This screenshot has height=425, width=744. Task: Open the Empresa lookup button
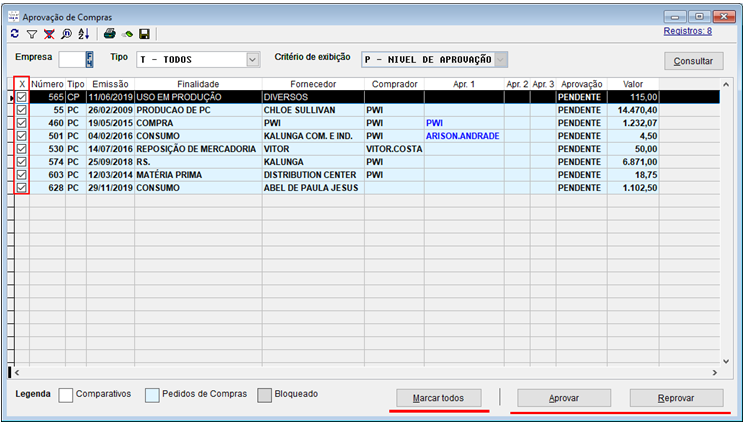point(90,60)
